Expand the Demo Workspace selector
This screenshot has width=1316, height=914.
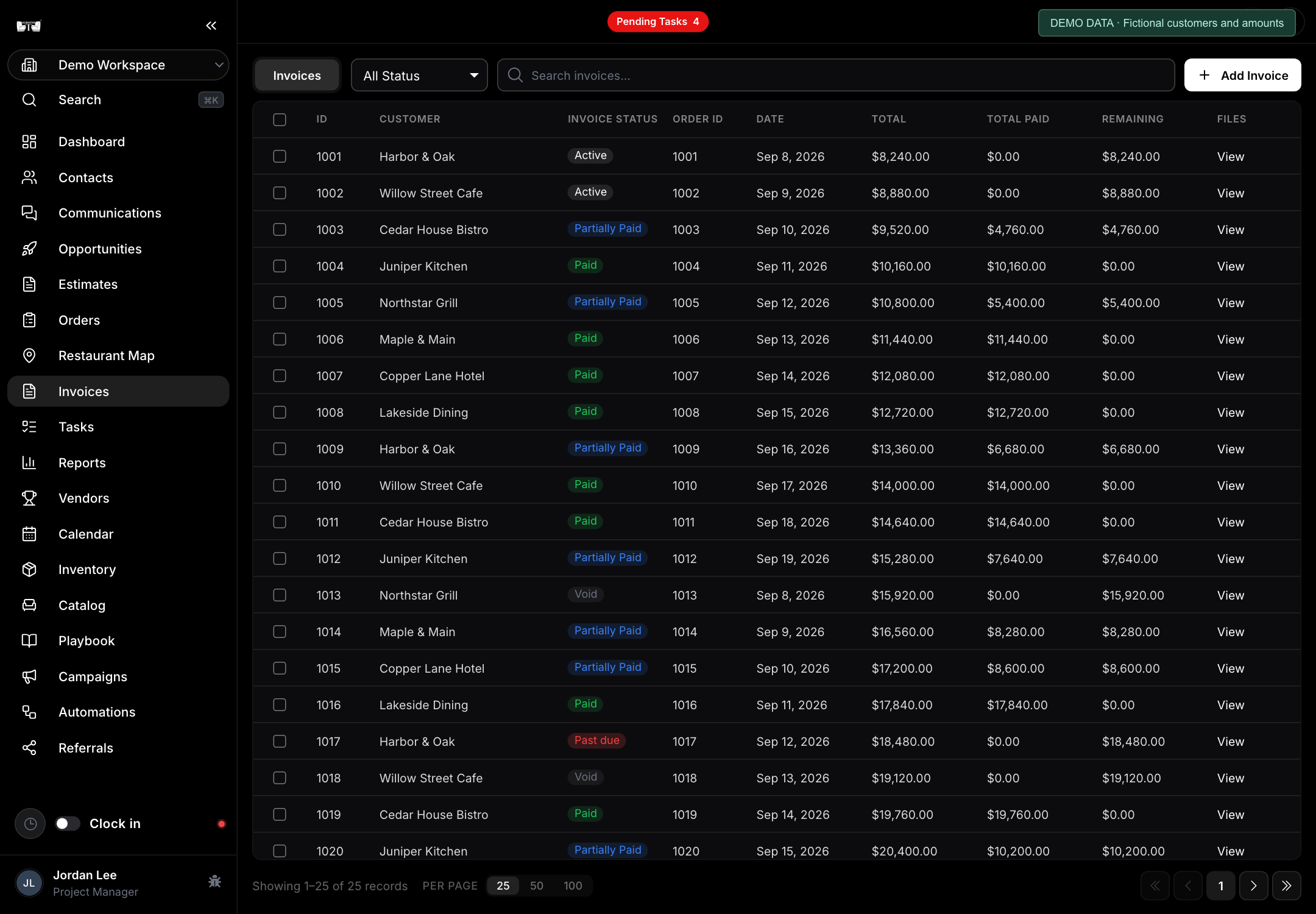[x=118, y=65]
